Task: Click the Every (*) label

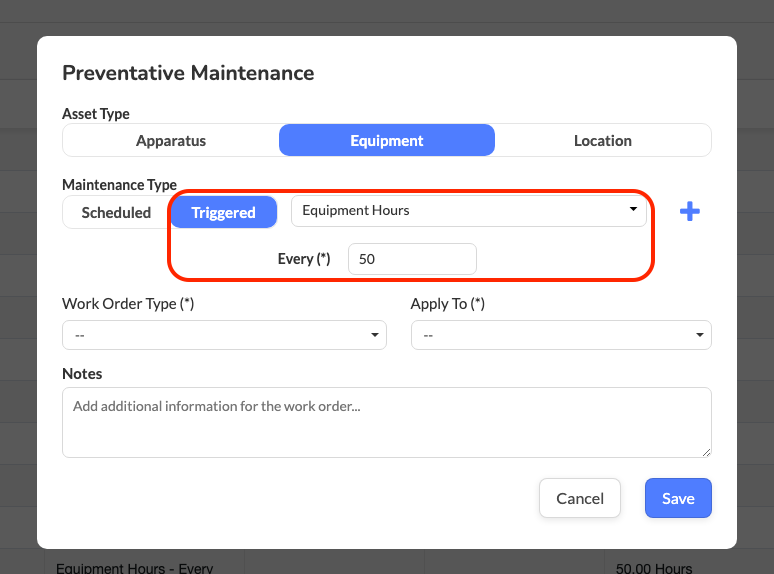Action: [304, 259]
